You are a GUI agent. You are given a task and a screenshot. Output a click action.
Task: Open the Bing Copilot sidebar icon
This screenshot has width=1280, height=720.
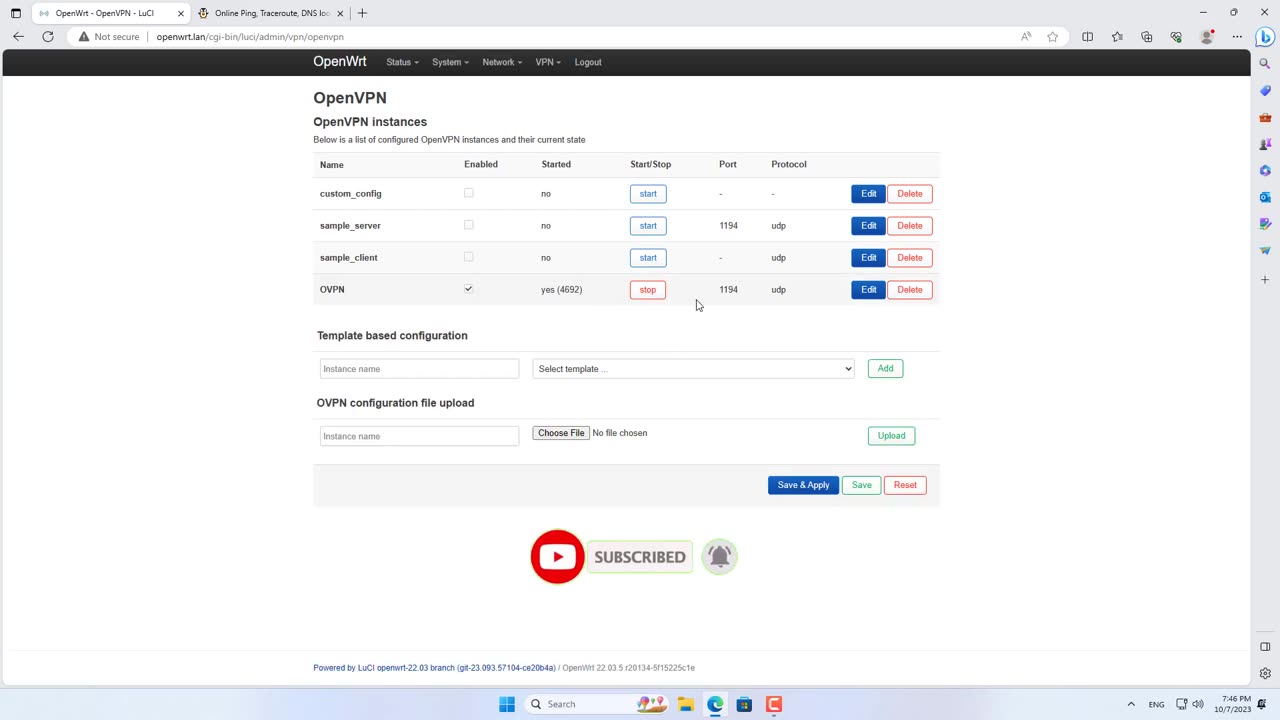[1265, 37]
